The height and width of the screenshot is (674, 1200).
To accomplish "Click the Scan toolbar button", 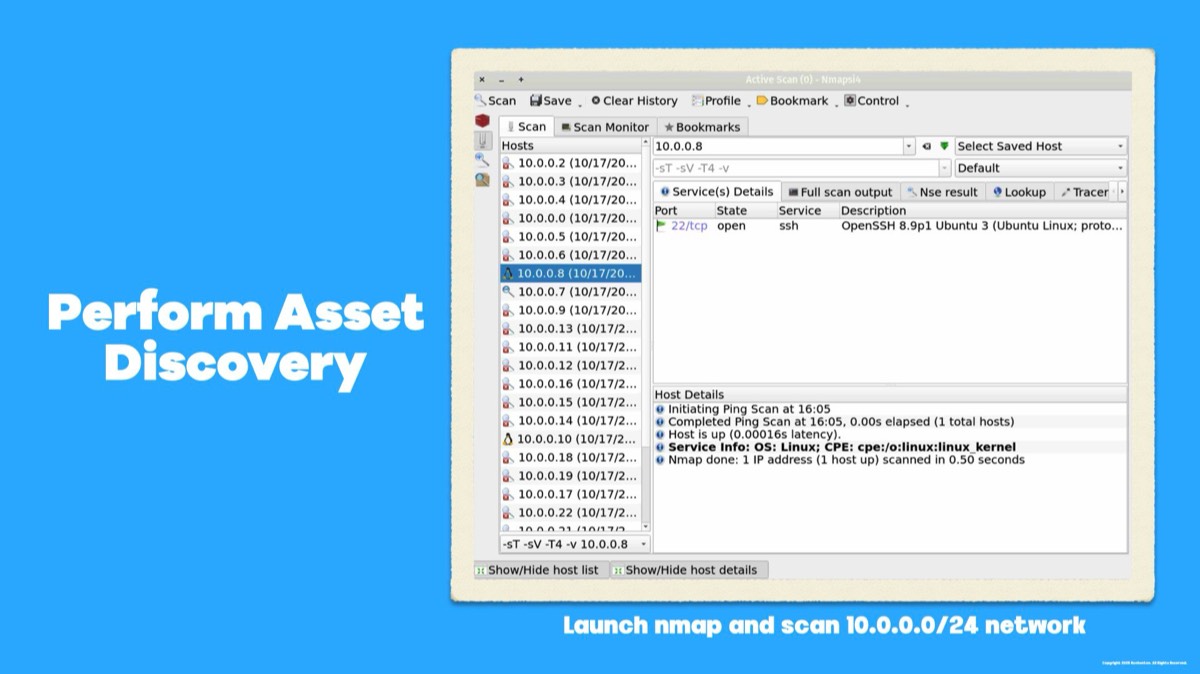I will (496, 101).
